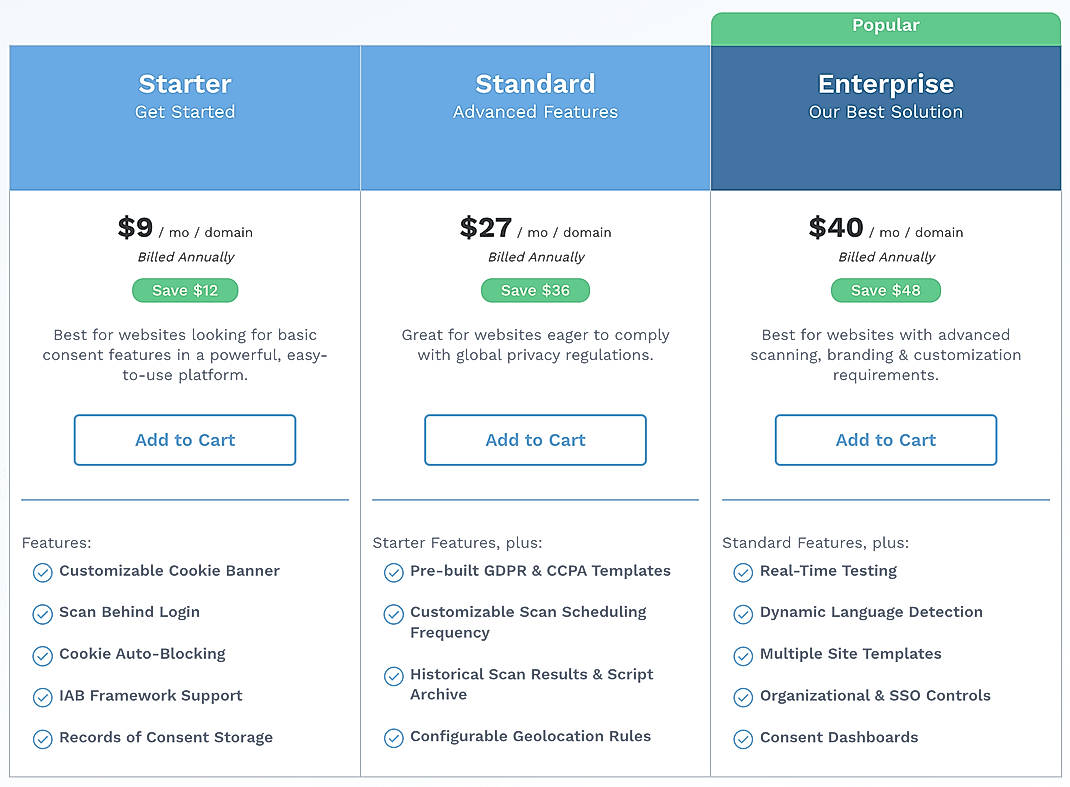The image size is (1070, 787).
Task: Click the check icon for Multiple Site Templates
Action: tap(743, 655)
